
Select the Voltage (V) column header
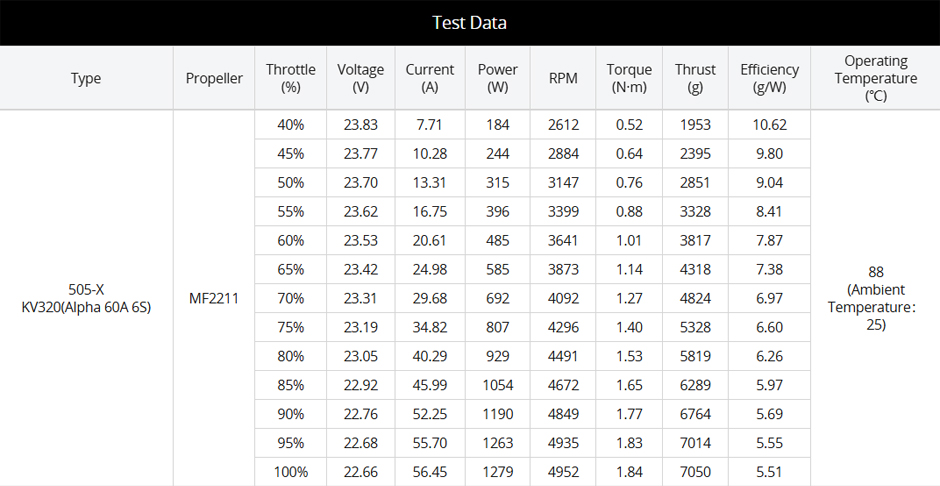click(360, 78)
